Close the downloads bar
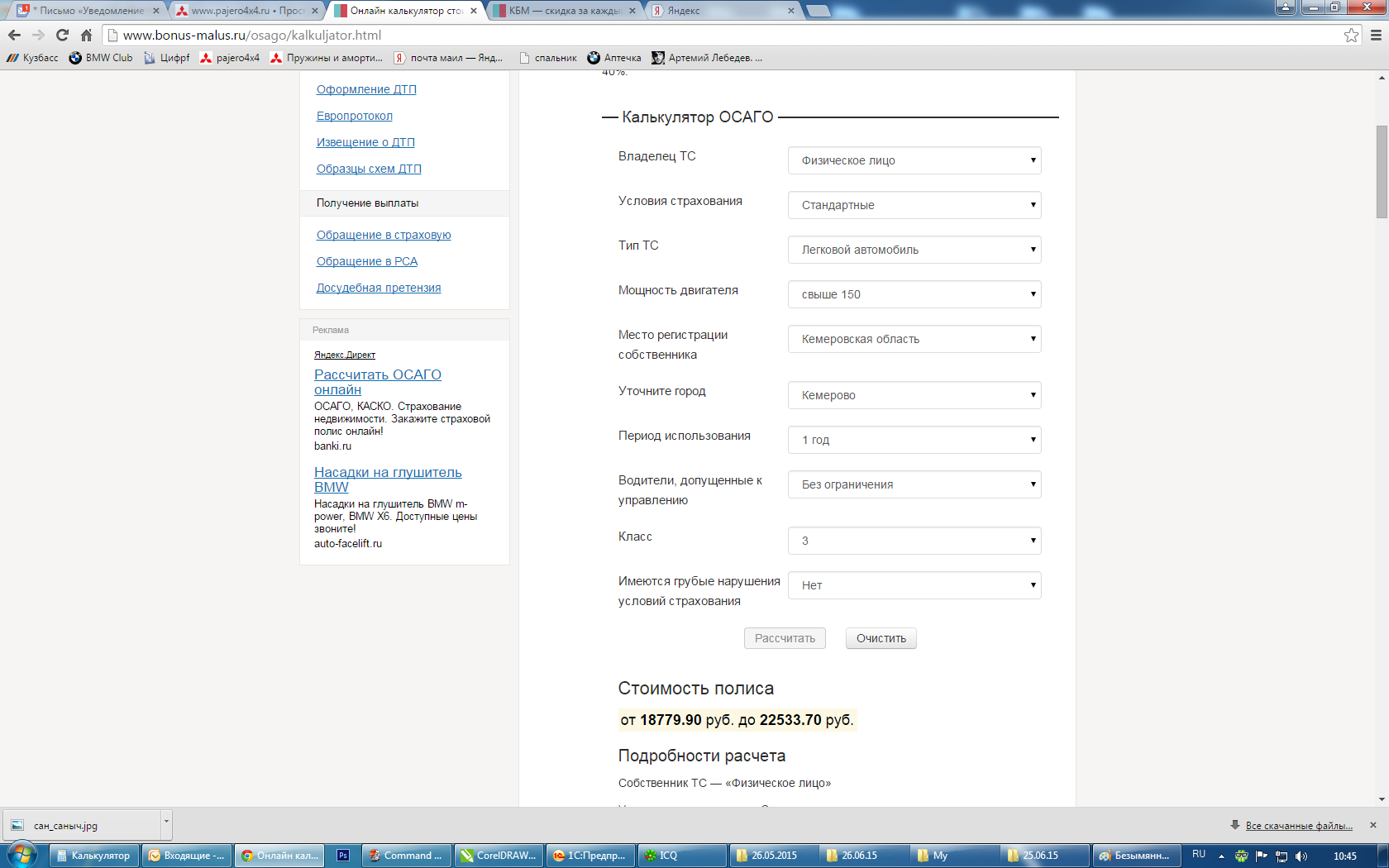 (x=1373, y=825)
